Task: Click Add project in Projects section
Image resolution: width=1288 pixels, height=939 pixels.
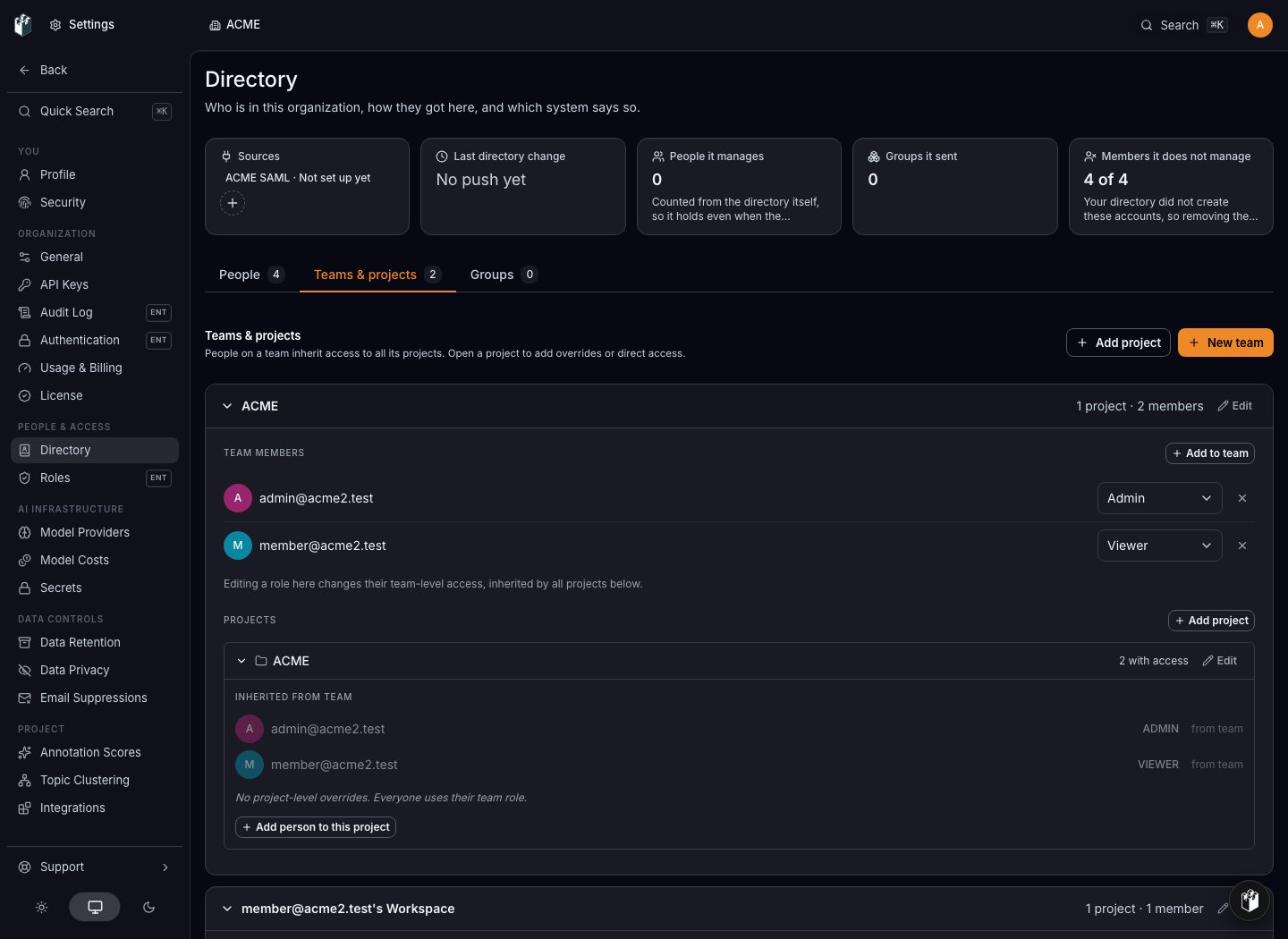Action: click(1211, 621)
